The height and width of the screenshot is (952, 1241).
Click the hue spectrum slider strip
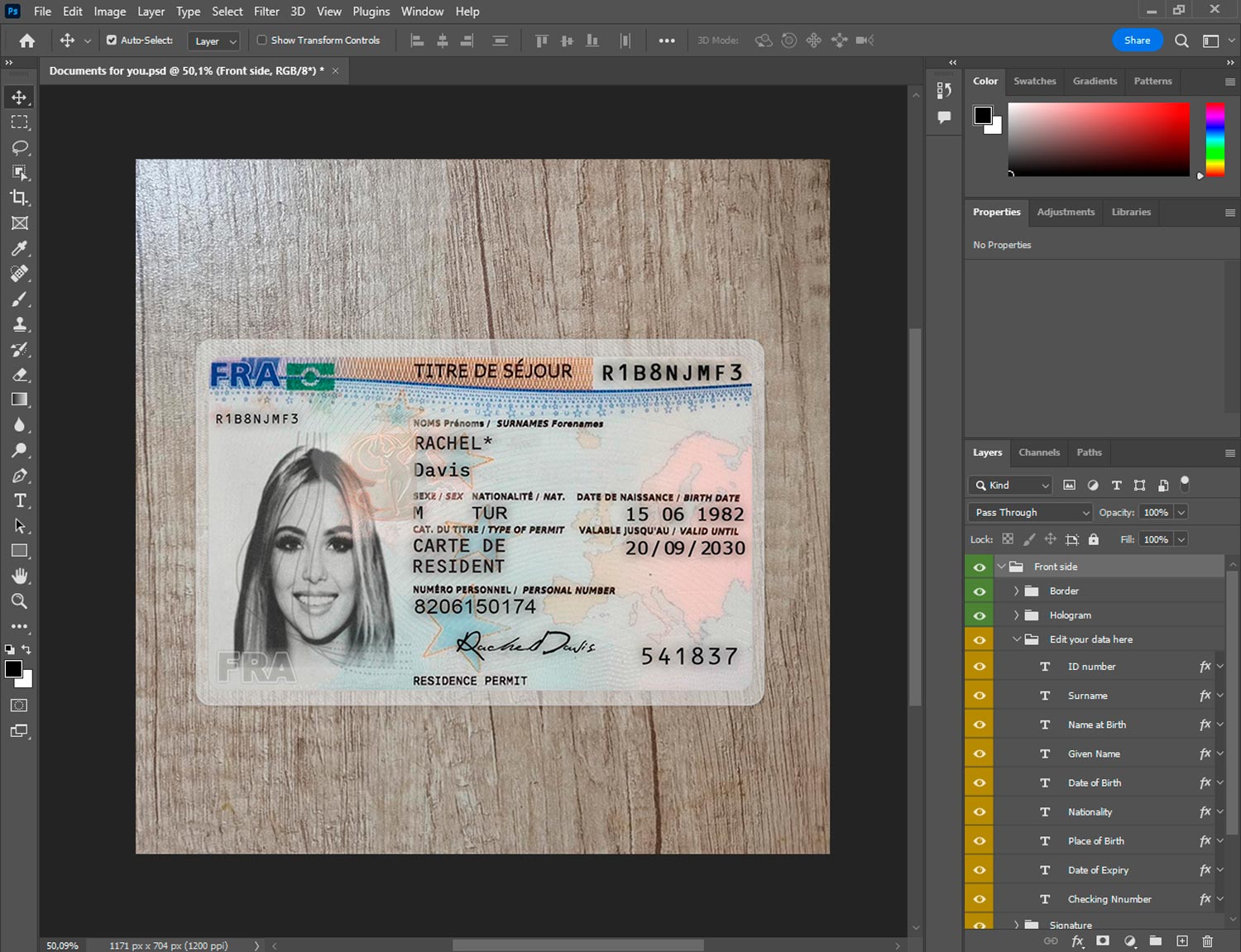pos(1215,139)
